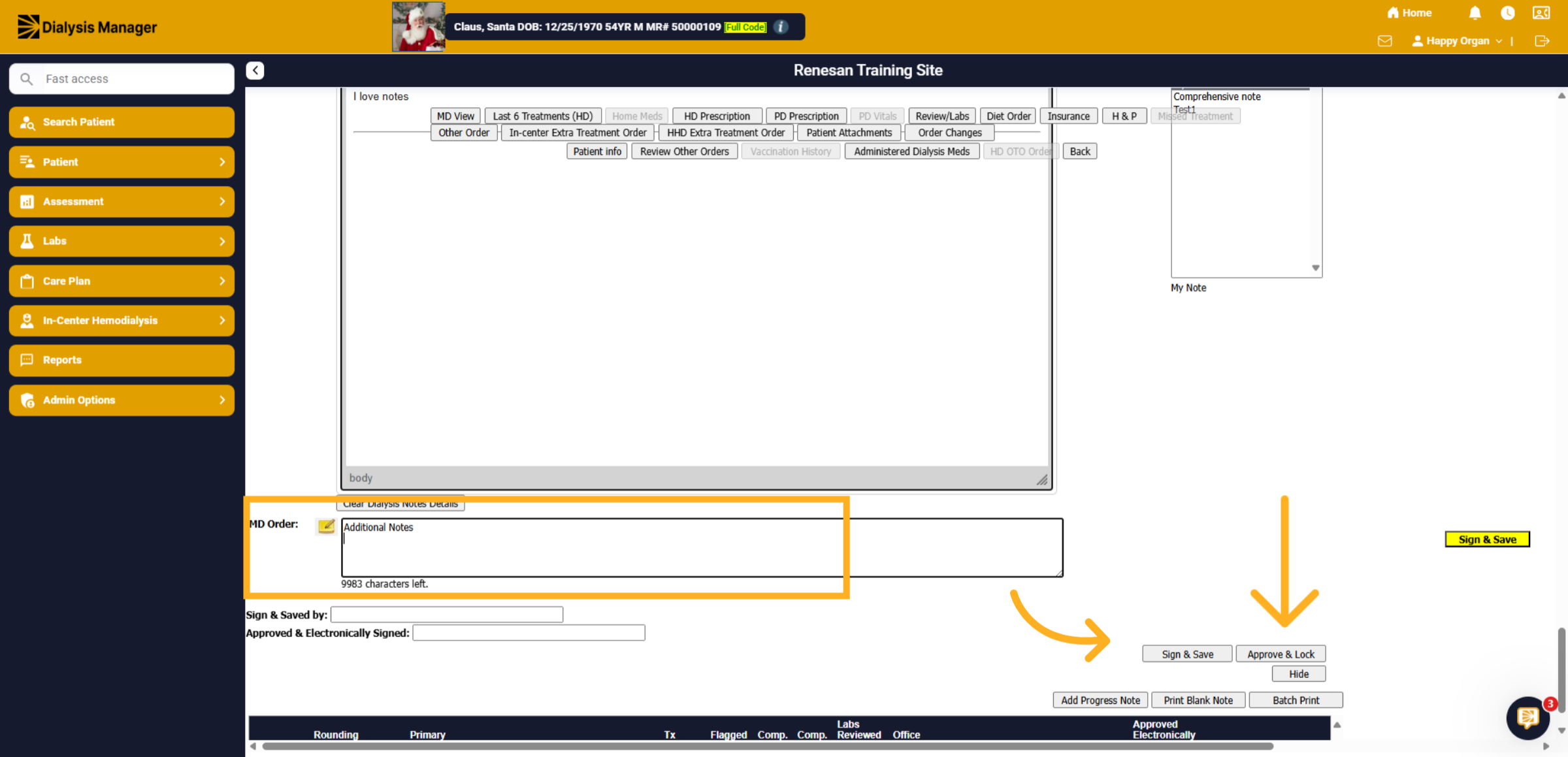Open H & P
Screen dimensions: 1568x757
point(1124,116)
